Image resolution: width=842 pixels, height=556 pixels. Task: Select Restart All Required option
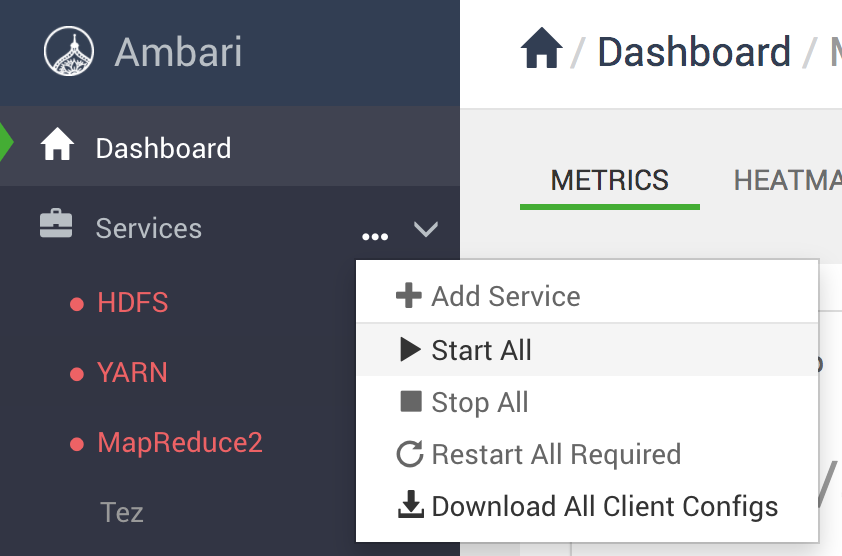[587, 454]
